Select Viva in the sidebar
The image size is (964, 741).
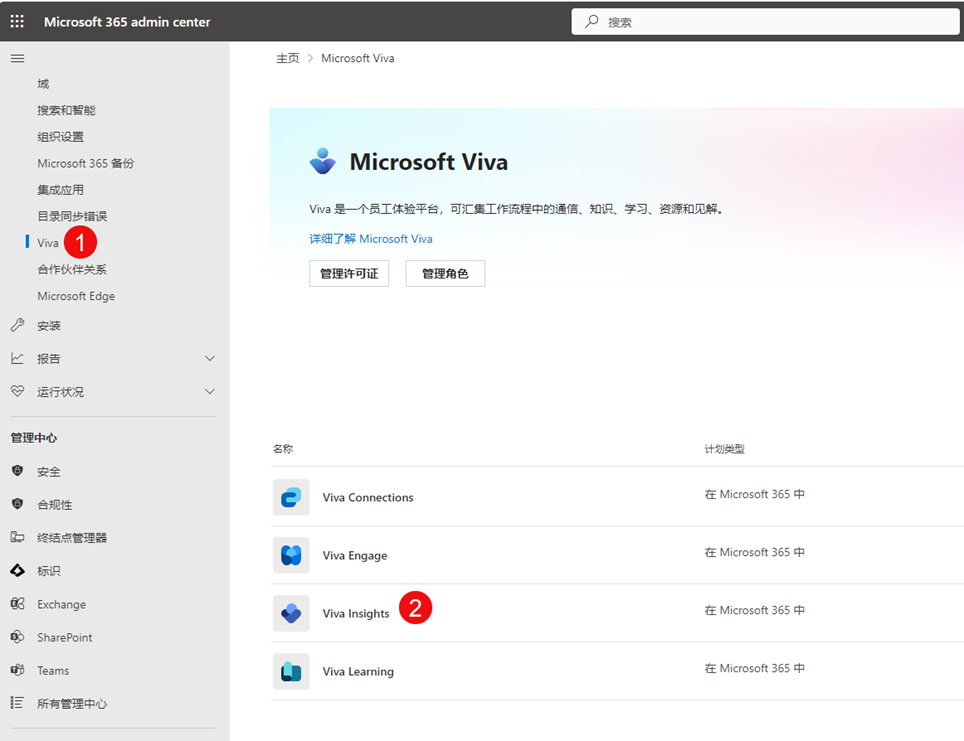48,243
